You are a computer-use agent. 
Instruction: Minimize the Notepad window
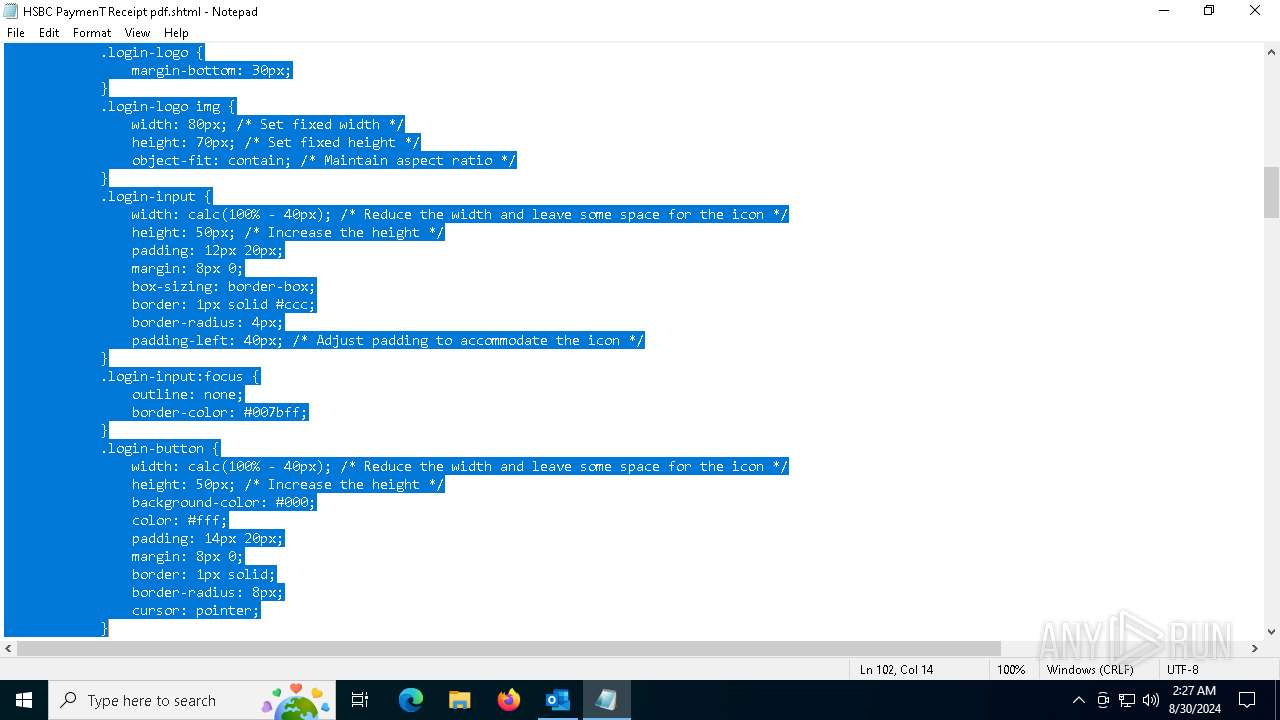coord(1164,11)
